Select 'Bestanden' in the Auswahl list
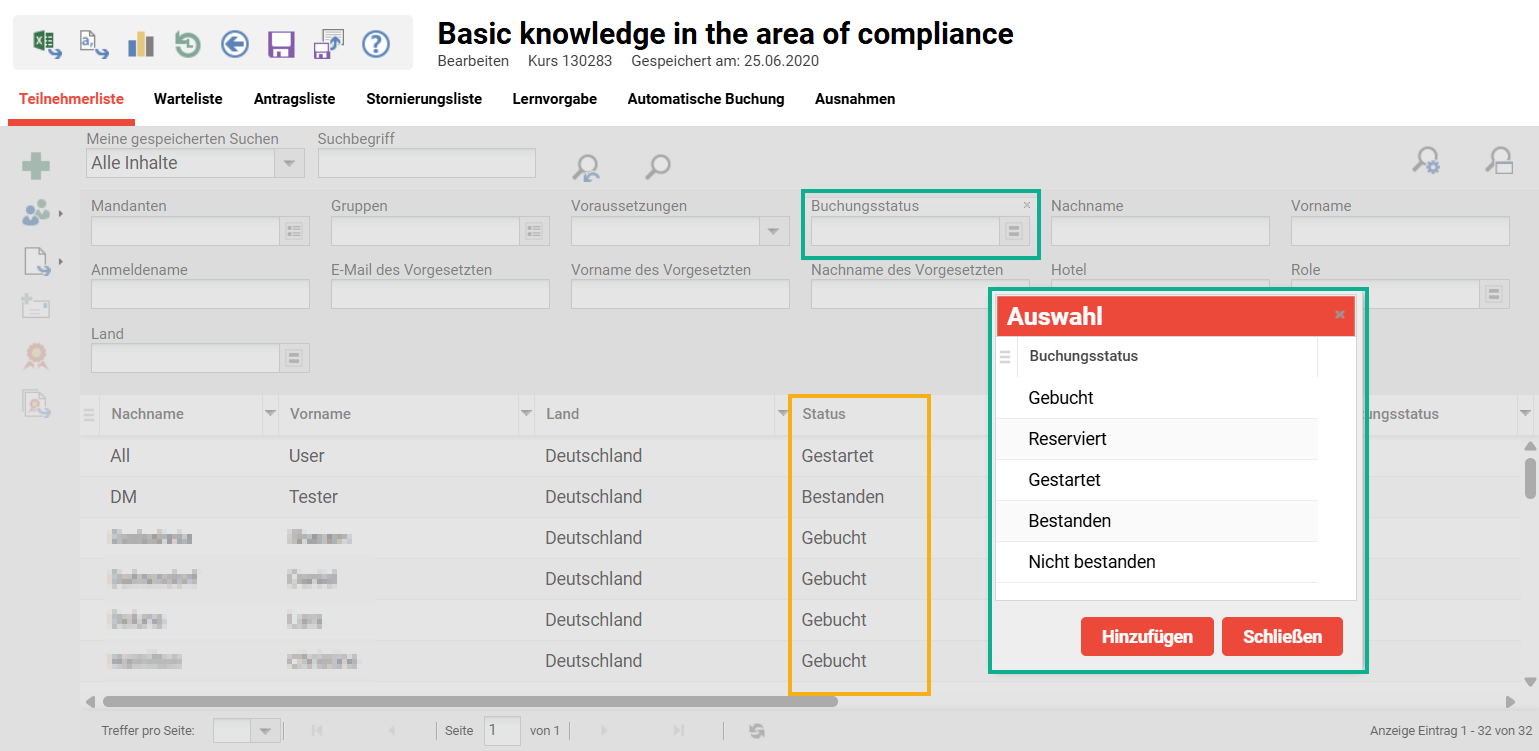 pos(1069,521)
